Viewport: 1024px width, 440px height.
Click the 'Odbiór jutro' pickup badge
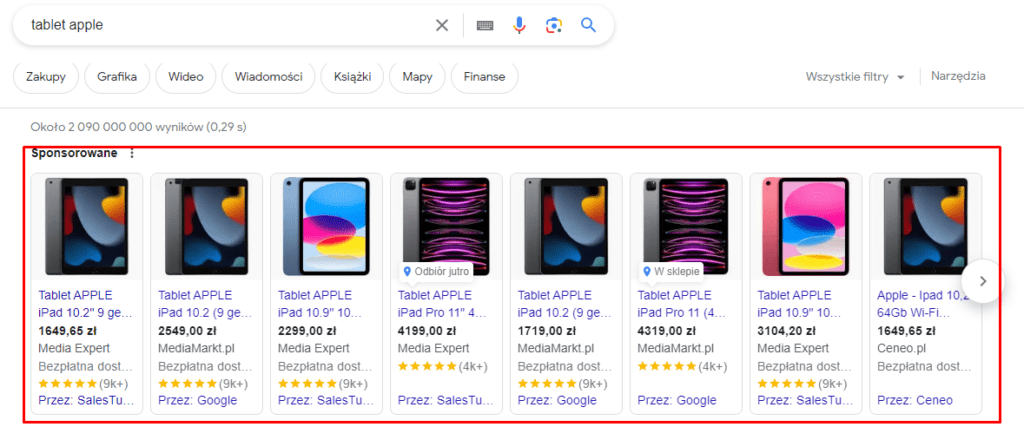436,272
